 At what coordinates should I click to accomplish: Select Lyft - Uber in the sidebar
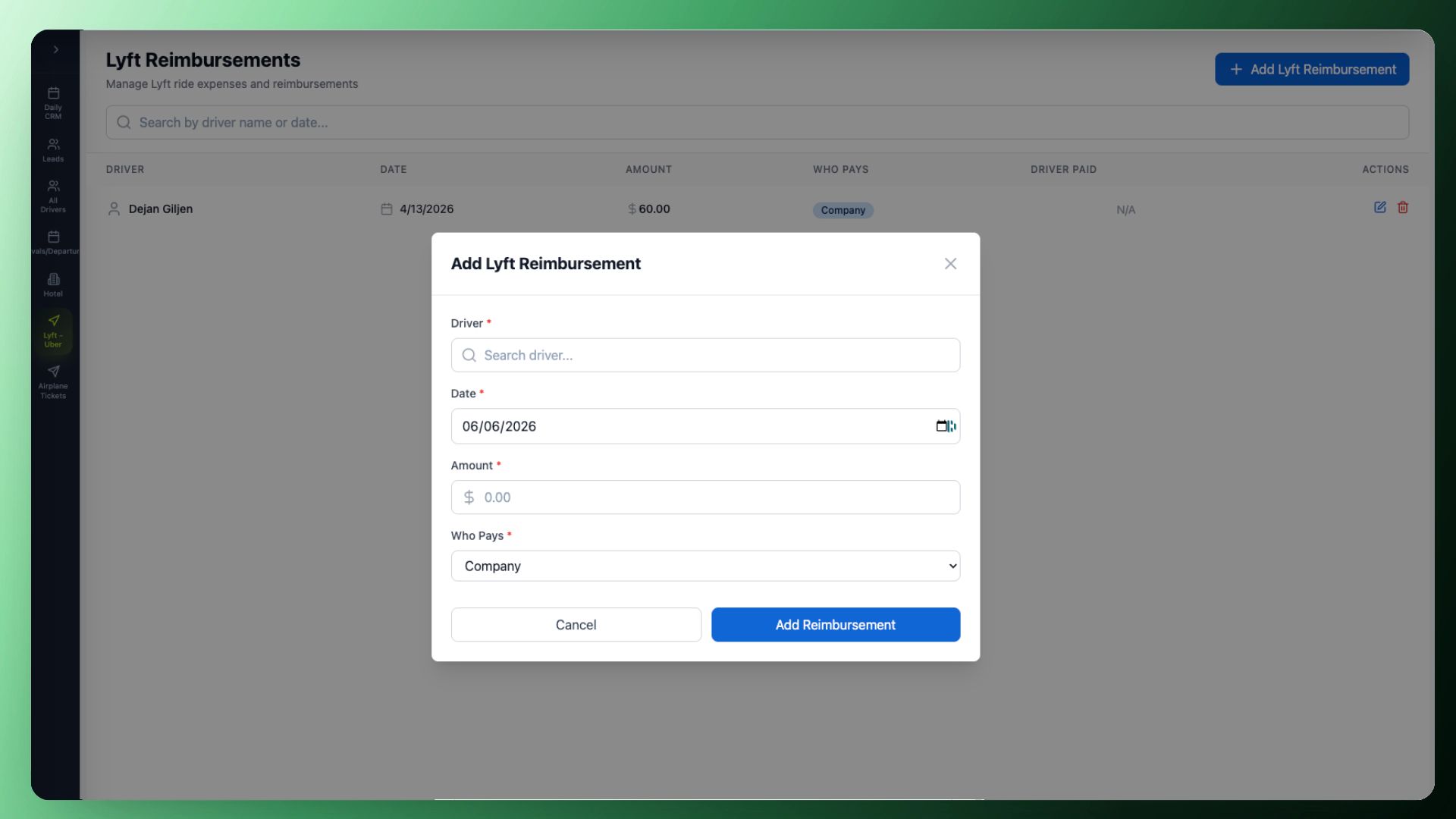click(53, 331)
